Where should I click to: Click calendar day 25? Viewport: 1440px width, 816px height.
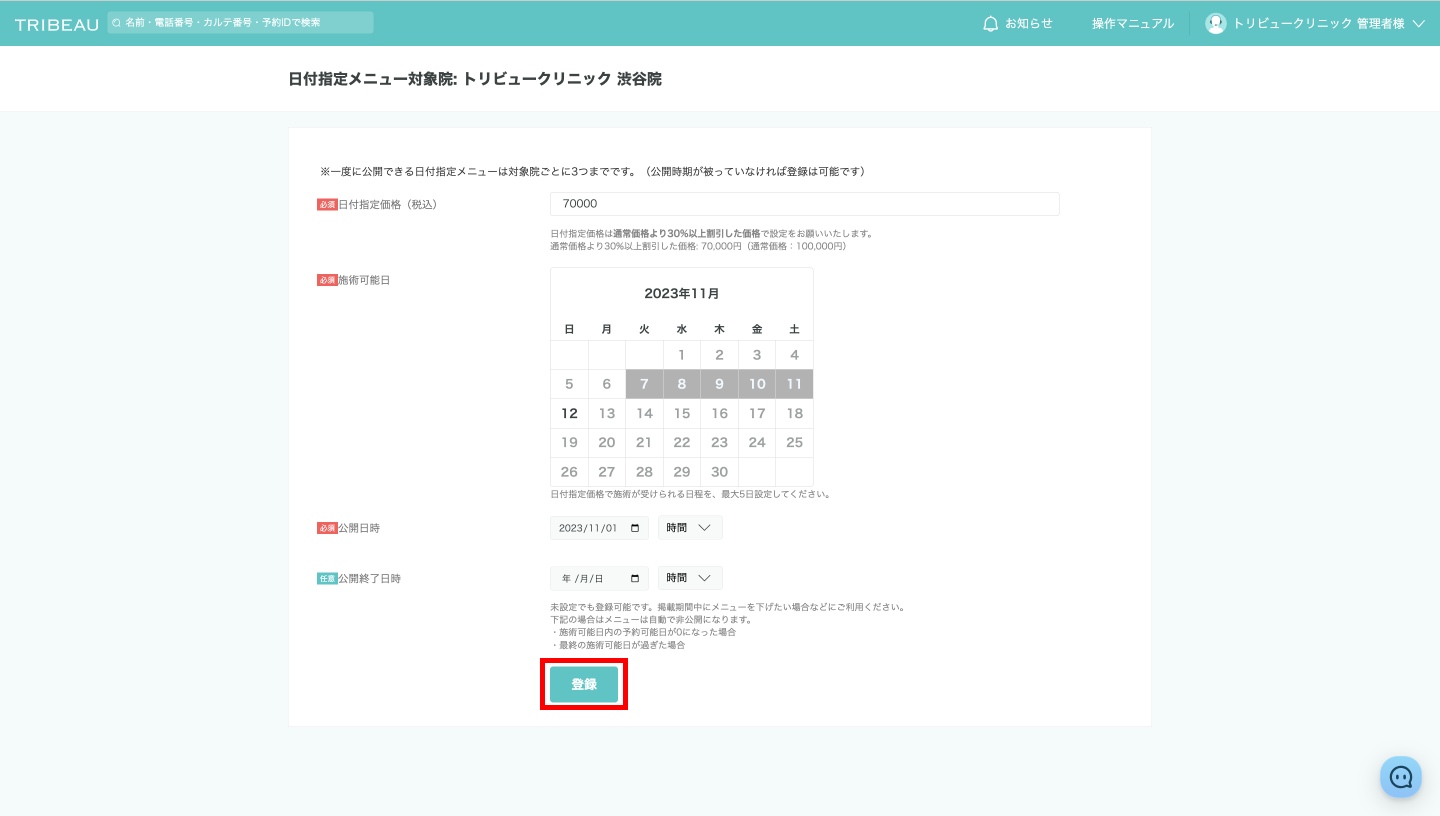(794, 442)
